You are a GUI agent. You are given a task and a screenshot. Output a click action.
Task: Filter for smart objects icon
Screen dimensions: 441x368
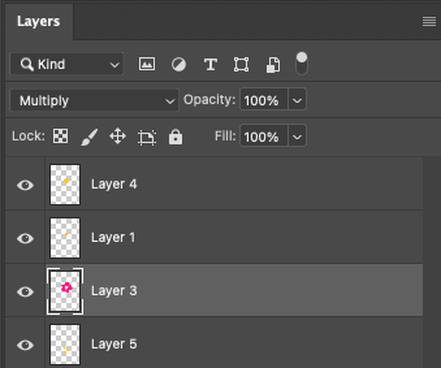[273, 64]
